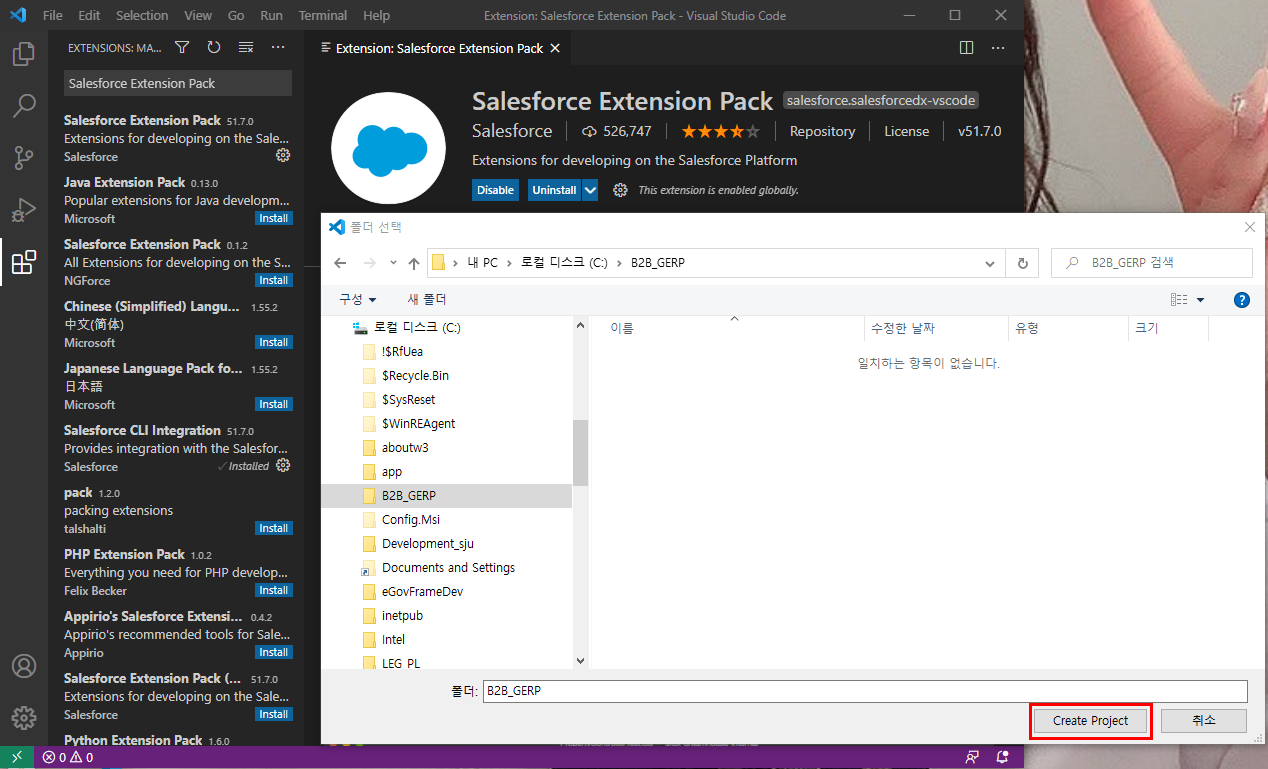The height and width of the screenshot is (769, 1268).
Task: Go up one folder level in dialog
Action: point(414,263)
